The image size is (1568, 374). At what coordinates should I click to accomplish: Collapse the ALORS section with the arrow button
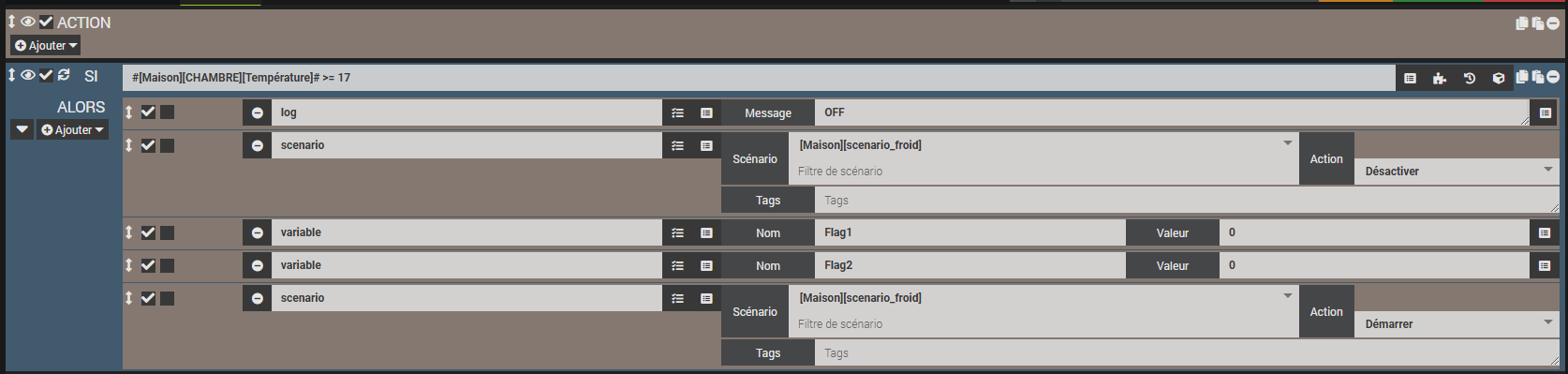[22, 129]
